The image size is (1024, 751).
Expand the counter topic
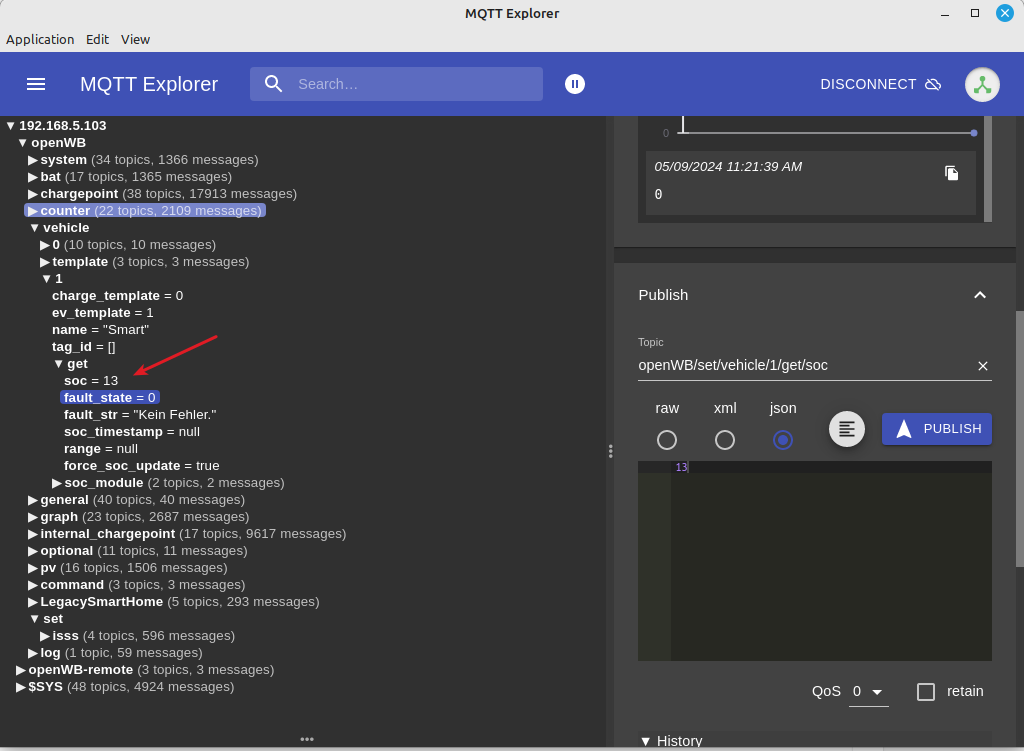tap(33, 211)
